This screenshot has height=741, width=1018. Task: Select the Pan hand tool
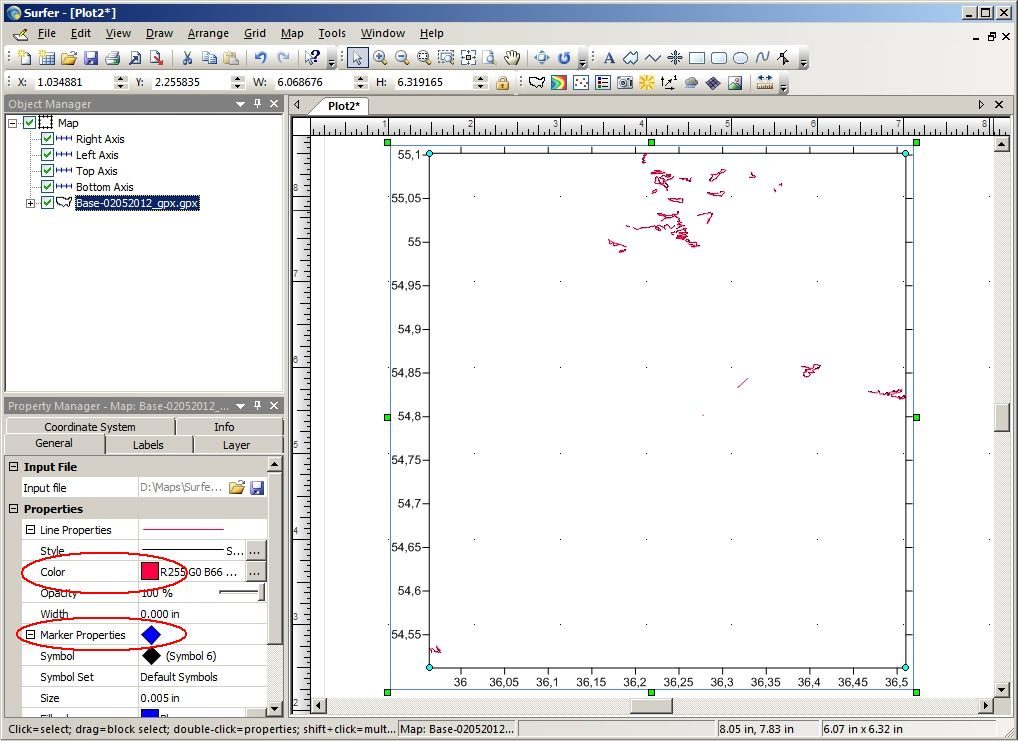(x=512, y=58)
